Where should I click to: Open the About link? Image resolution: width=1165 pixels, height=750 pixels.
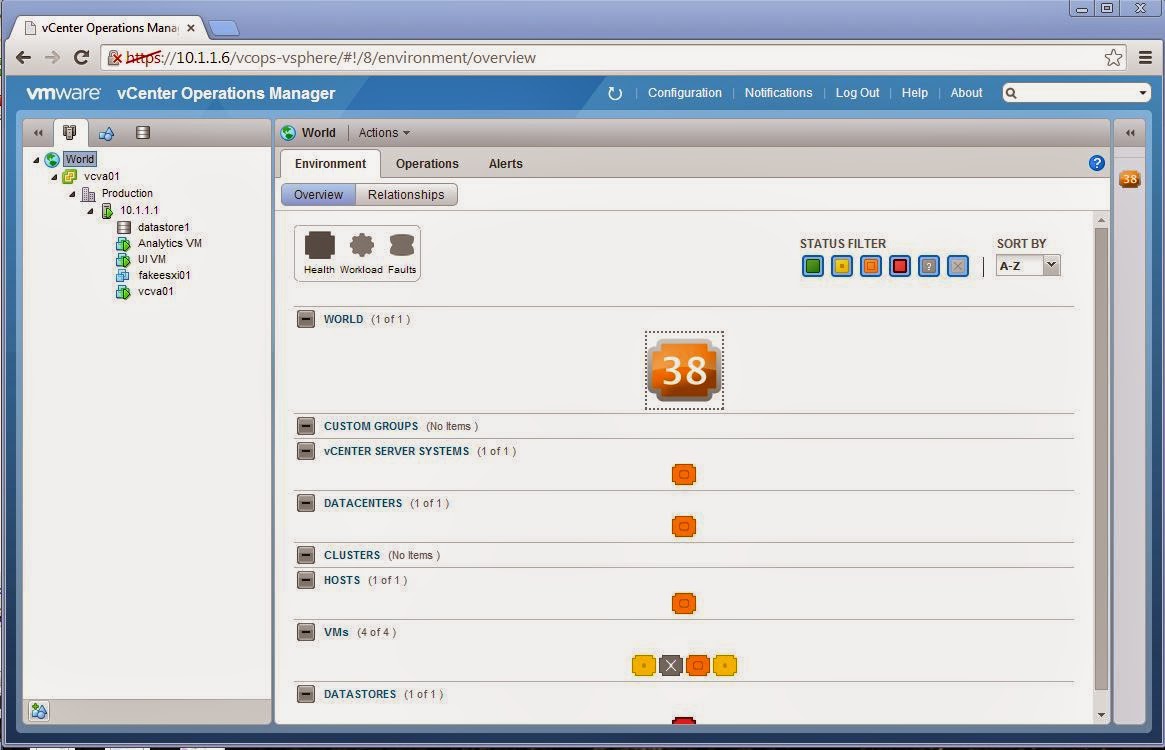point(966,93)
